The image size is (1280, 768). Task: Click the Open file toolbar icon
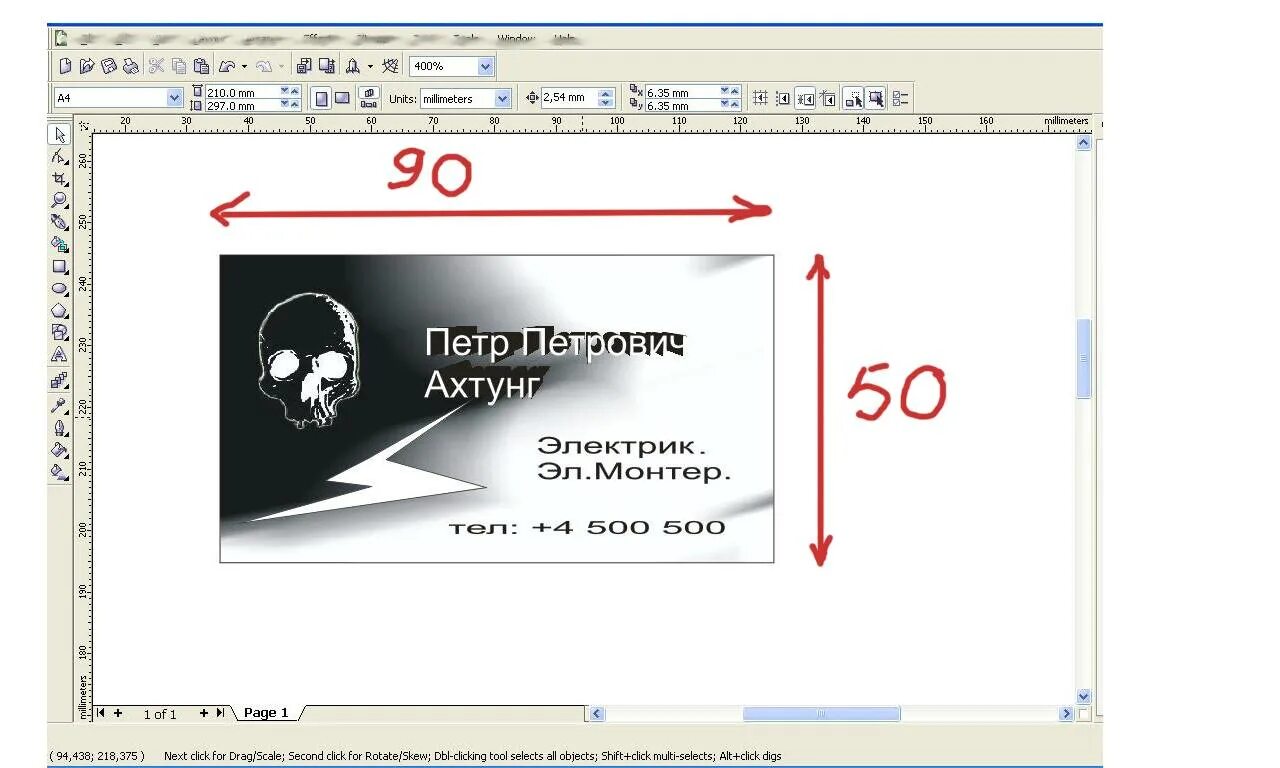click(x=87, y=66)
